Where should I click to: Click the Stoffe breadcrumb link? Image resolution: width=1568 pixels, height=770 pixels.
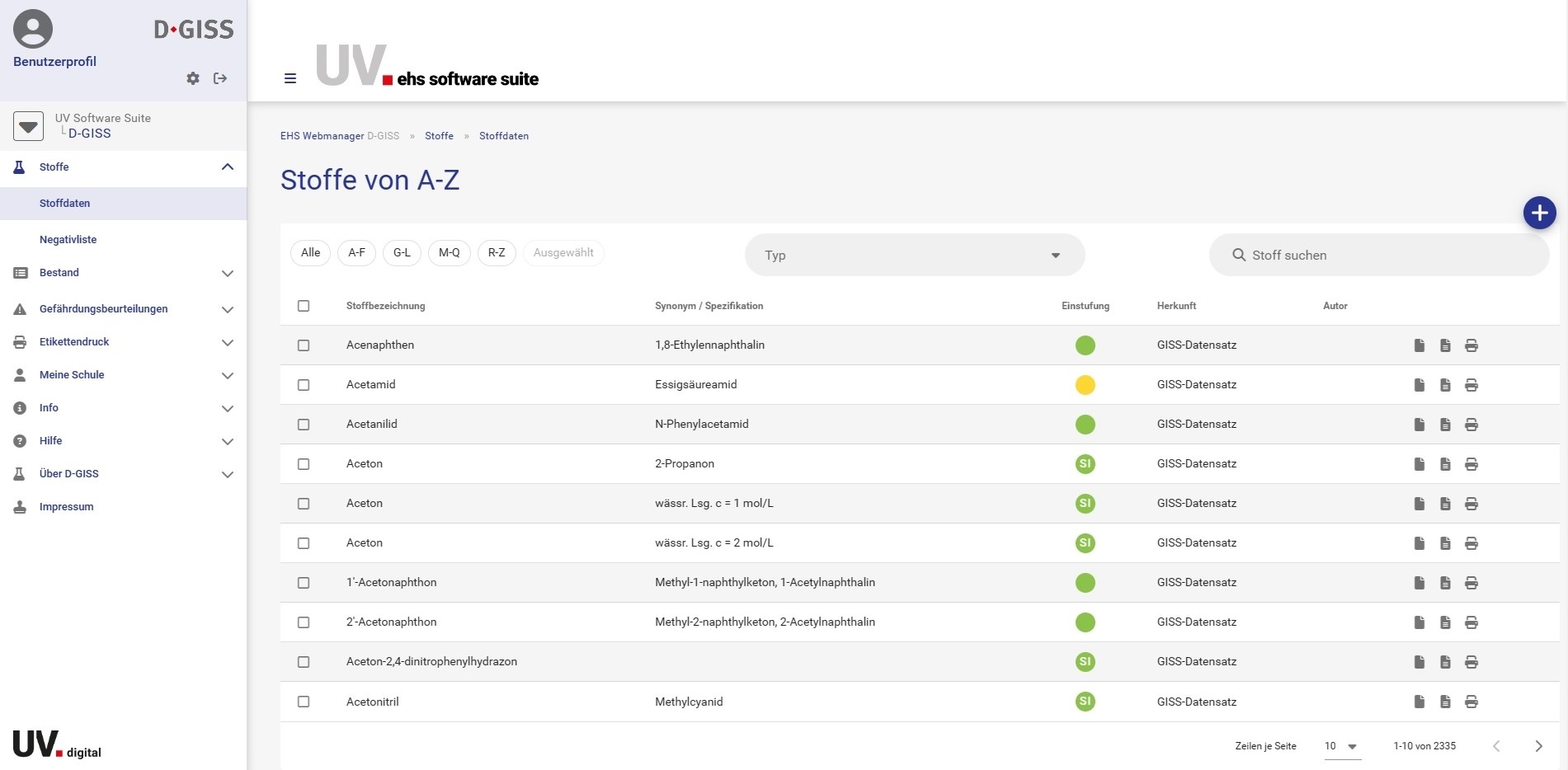pos(439,136)
